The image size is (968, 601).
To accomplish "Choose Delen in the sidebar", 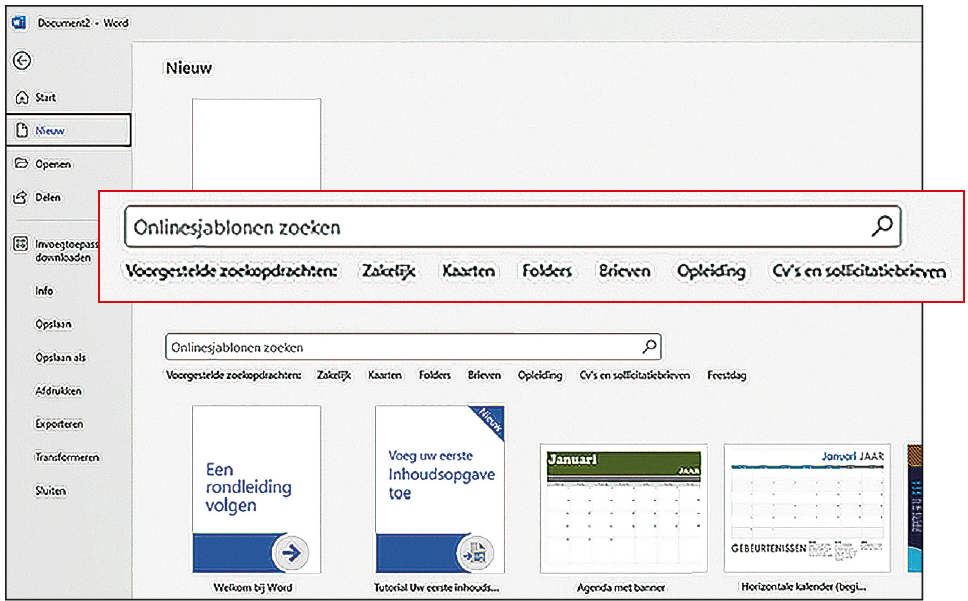I will point(38,197).
